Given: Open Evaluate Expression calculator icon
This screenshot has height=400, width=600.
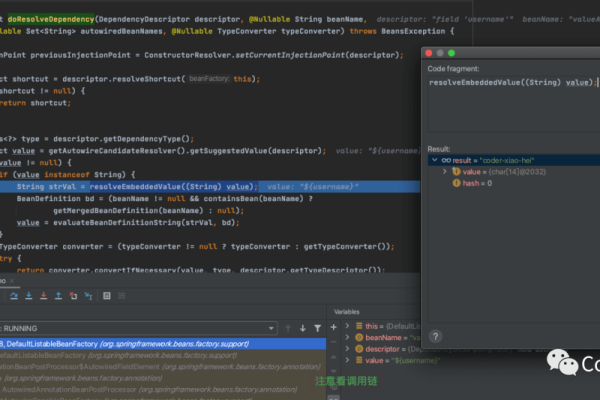Looking at the screenshot, I should (x=107, y=296).
